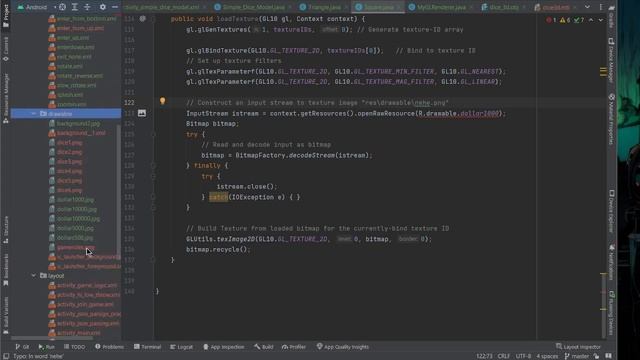
Task: Open the Android project view dropdown
Action: click(x=37, y=7)
